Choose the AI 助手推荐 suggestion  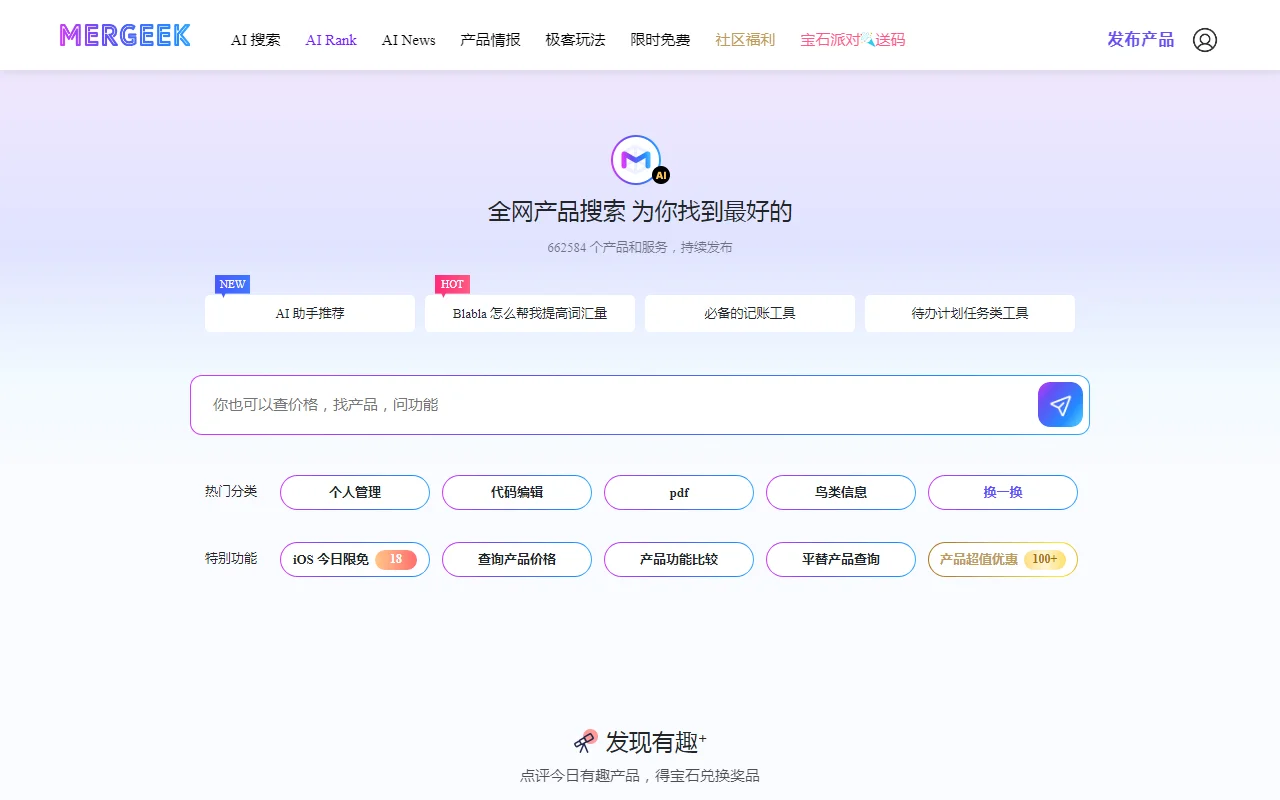(x=310, y=313)
